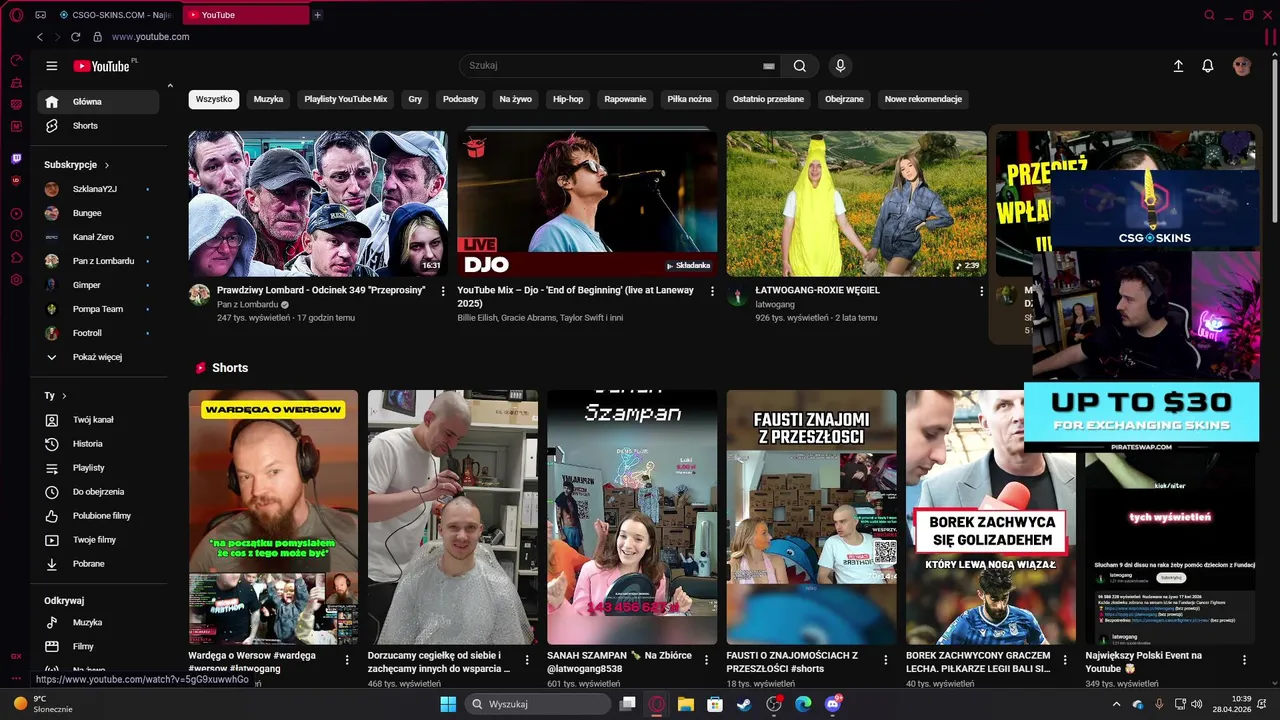1280x720 pixels.
Task: Select the Piłka nożna filter chip
Action: coord(690,99)
